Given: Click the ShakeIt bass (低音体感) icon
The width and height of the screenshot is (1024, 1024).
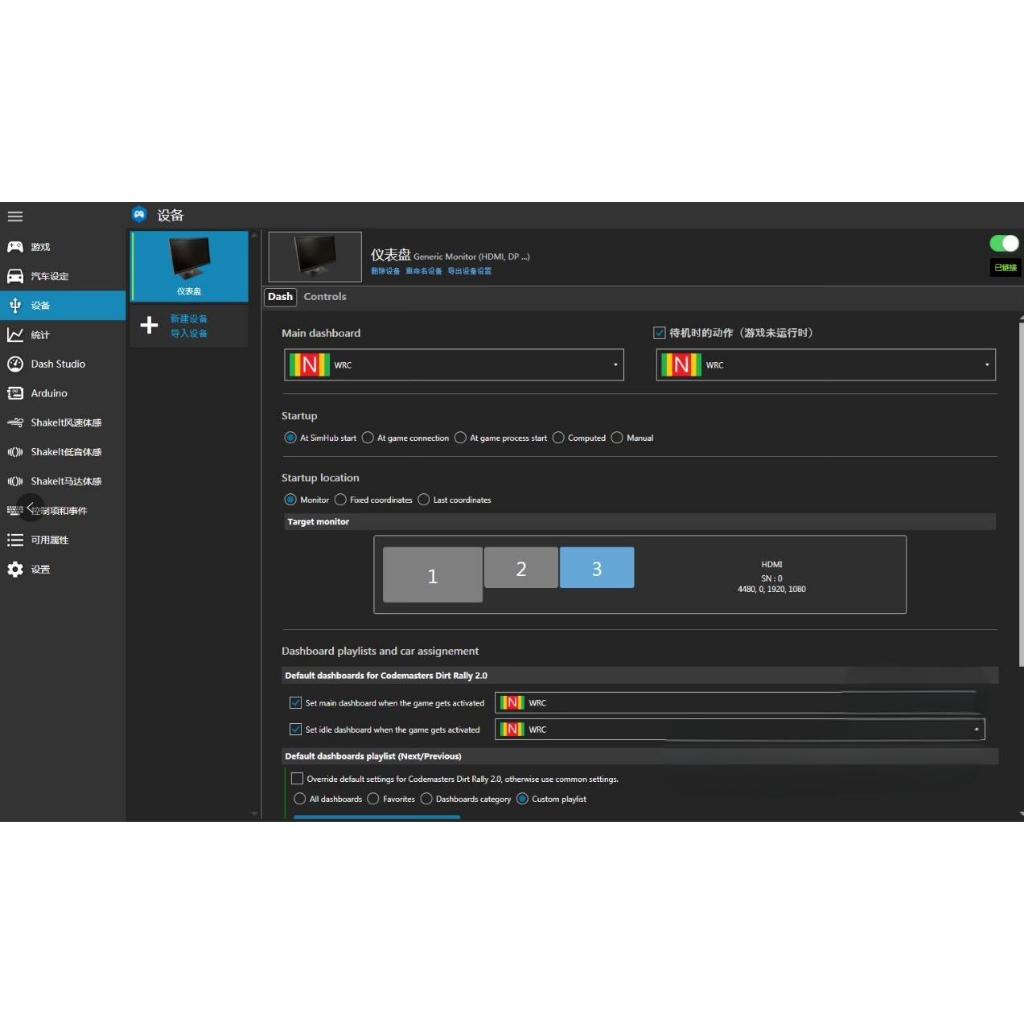Looking at the screenshot, I should [x=15, y=452].
